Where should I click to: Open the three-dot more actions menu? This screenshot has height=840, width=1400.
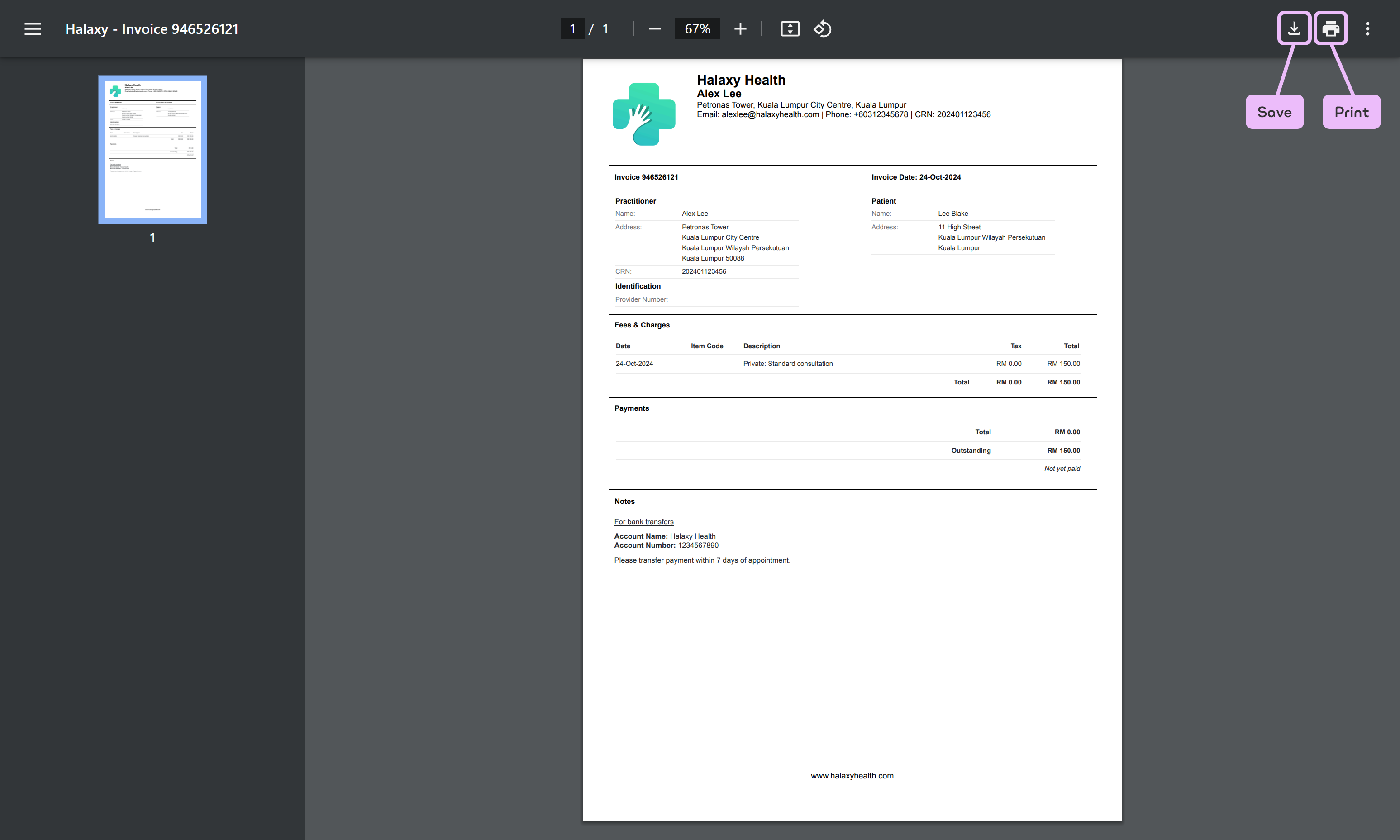pyautogui.click(x=1367, y=29)
